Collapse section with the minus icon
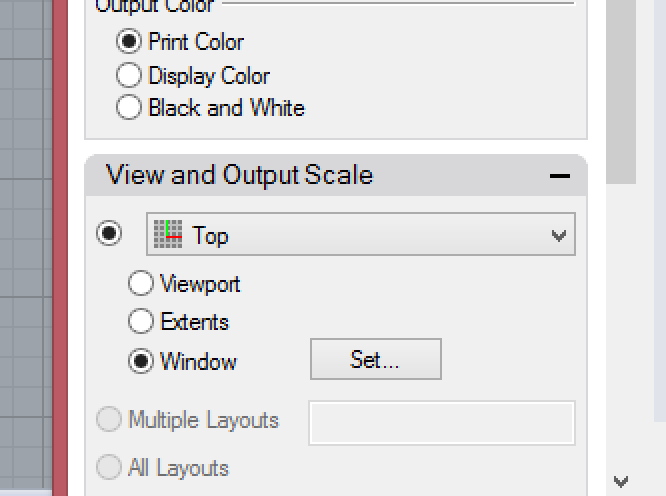 pos(559,176)
